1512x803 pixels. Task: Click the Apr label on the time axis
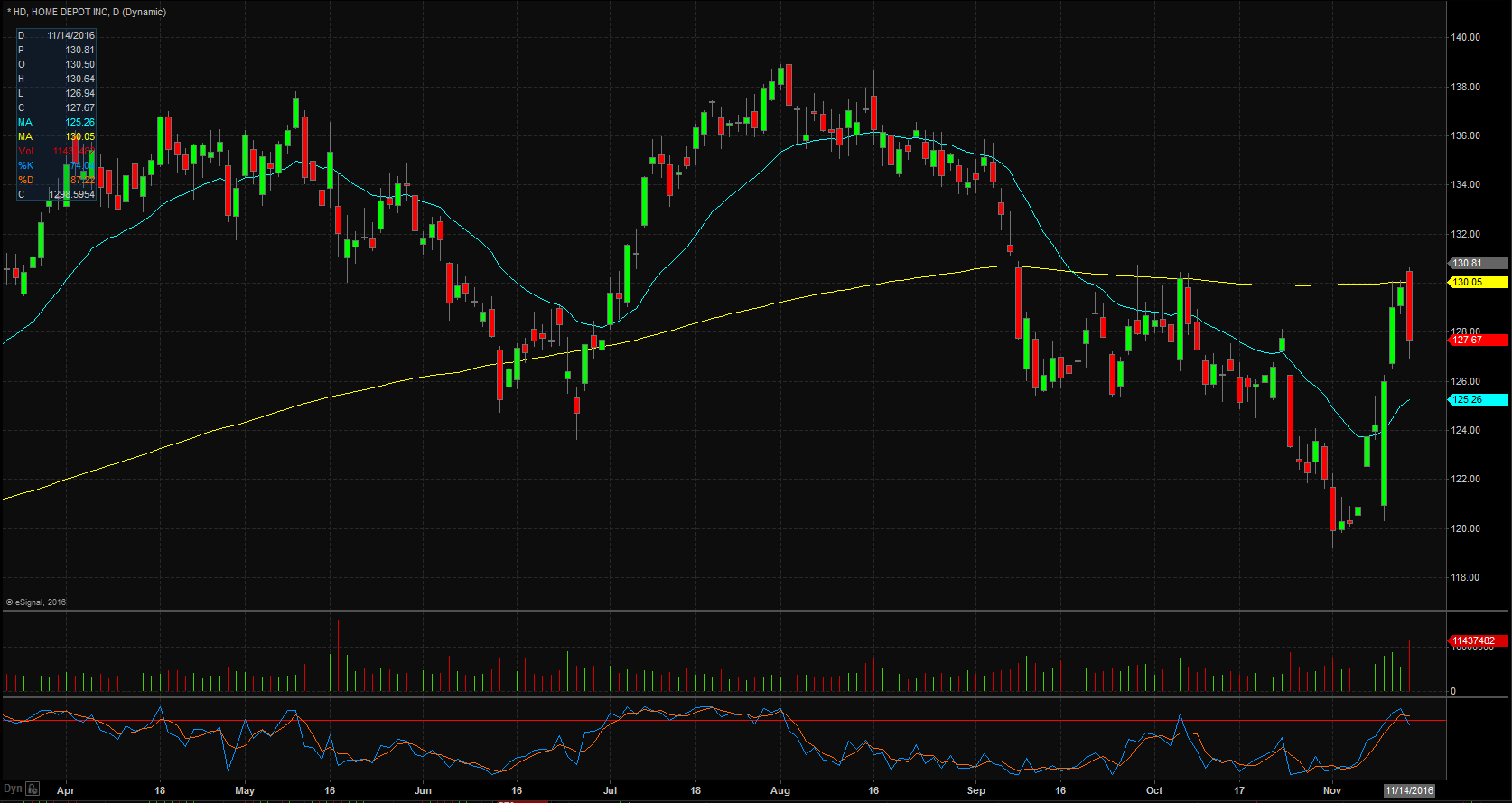[x=66, y=790]
